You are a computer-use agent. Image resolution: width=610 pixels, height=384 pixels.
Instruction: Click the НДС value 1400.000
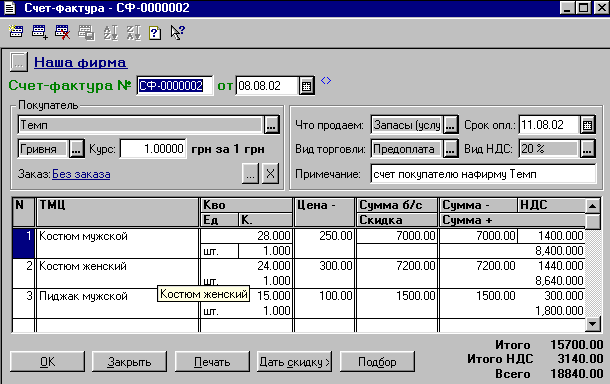point(552,236)
